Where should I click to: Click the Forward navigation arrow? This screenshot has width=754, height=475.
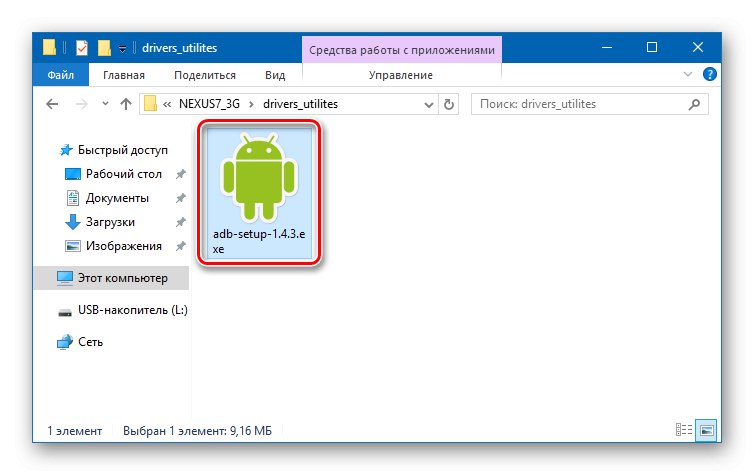(82, 104)
